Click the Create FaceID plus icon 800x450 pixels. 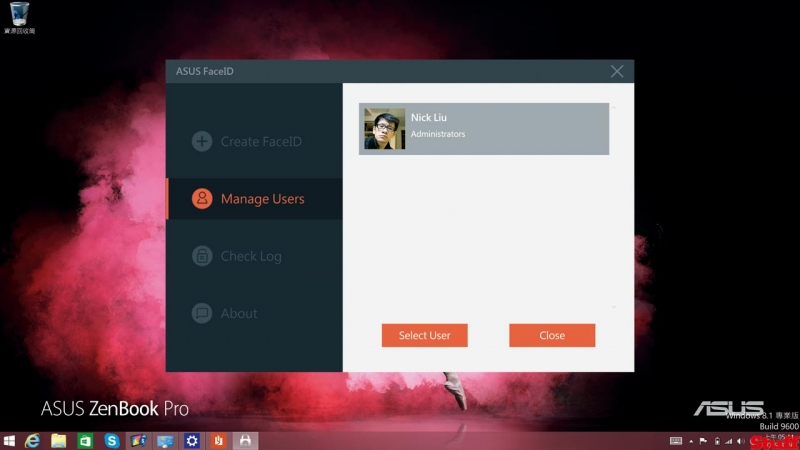point(202,142)
